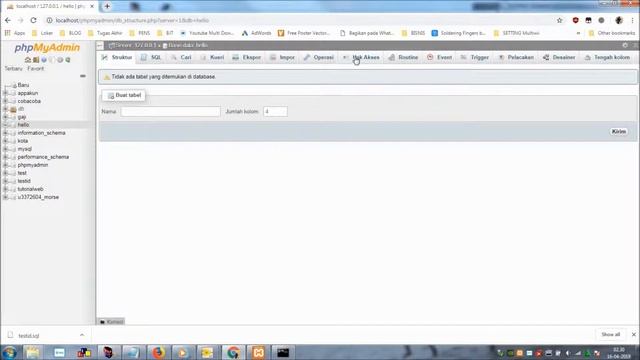Open the Desainer tab
Image resolution: width=640 pixels, height=360 pixels.
[560, 58]
